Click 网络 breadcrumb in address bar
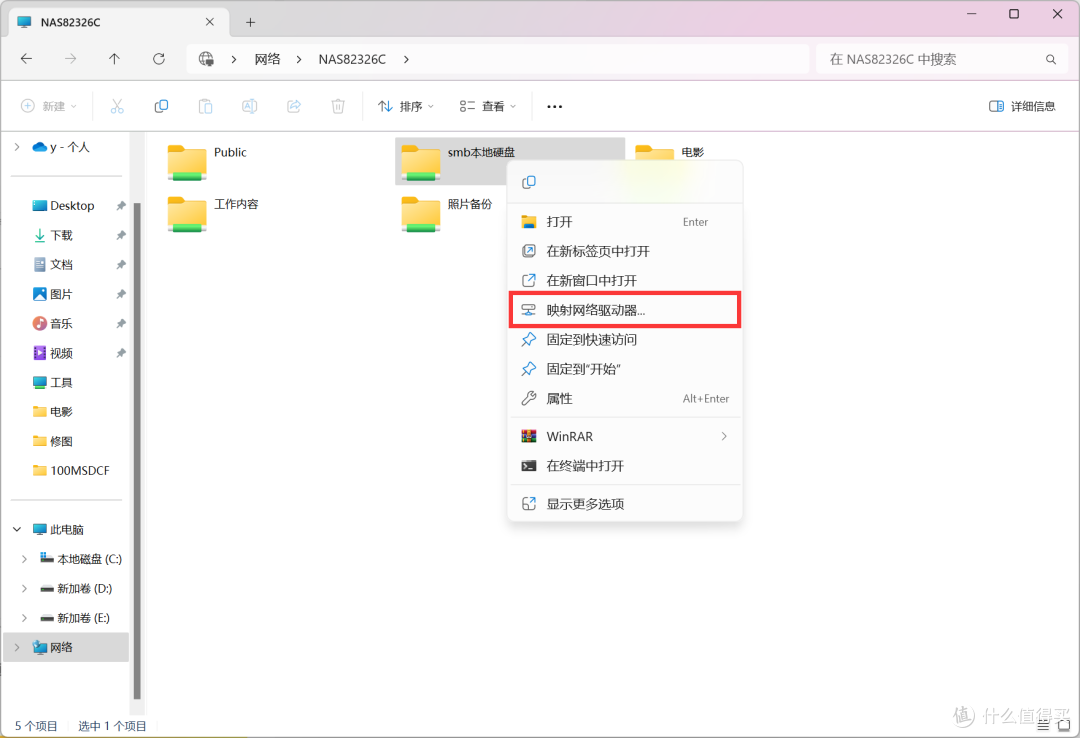1080x738 pixels. point(267,59)
